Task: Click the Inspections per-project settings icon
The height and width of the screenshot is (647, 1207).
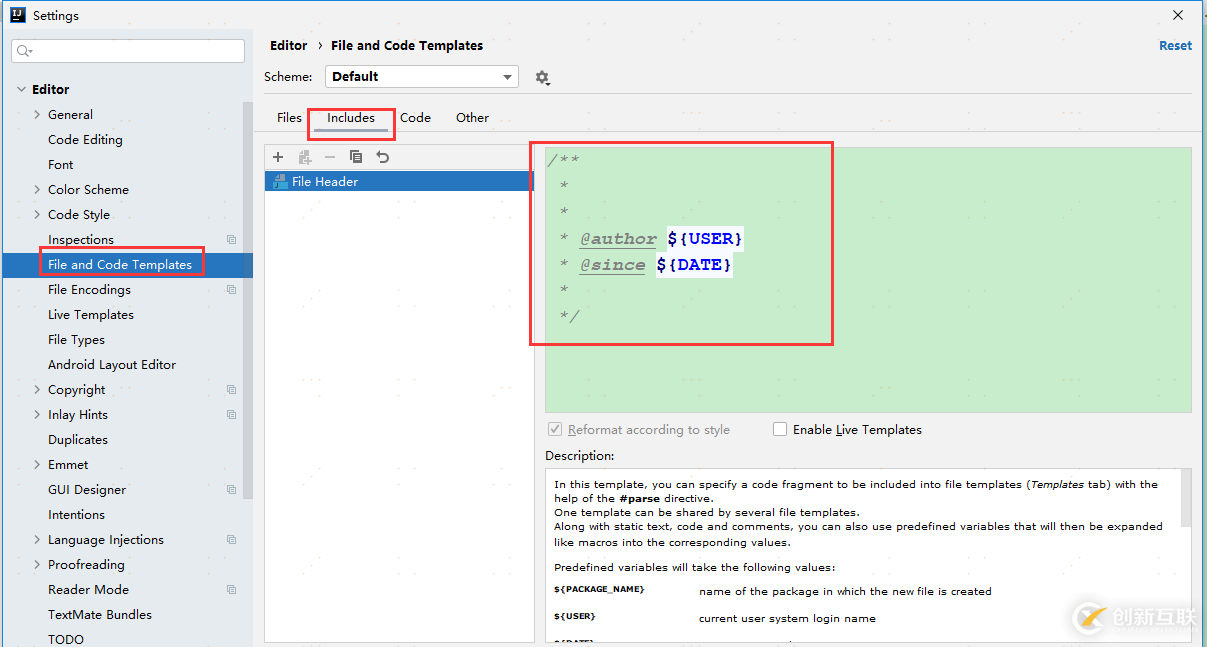Action: (231, 240)
